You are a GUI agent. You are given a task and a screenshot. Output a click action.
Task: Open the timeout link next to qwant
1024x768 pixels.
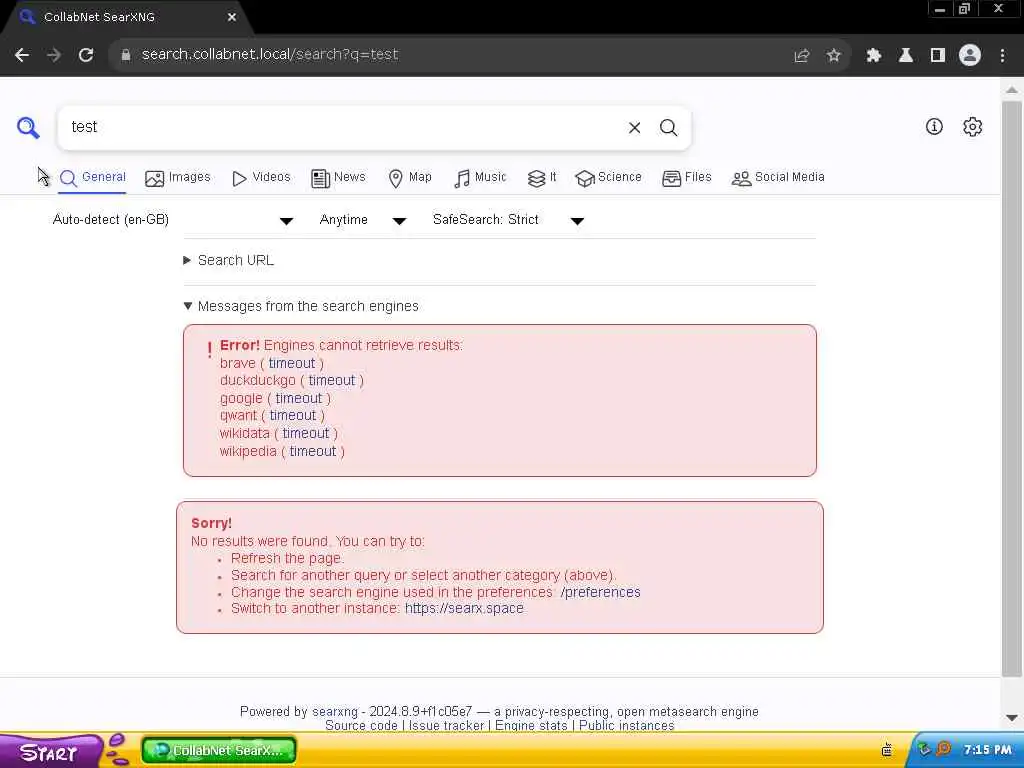click(293, 415)
